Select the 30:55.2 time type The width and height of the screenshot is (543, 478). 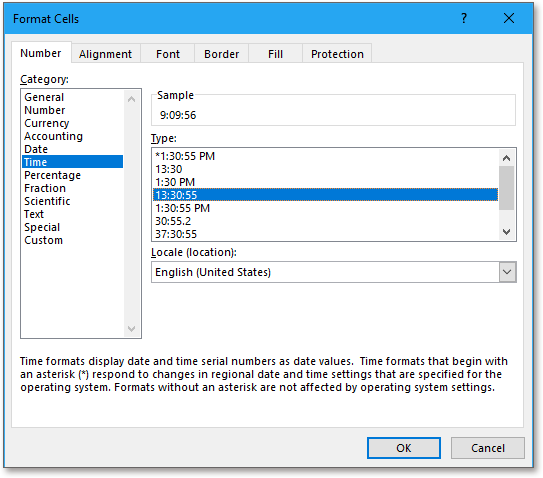pos(325,221)
